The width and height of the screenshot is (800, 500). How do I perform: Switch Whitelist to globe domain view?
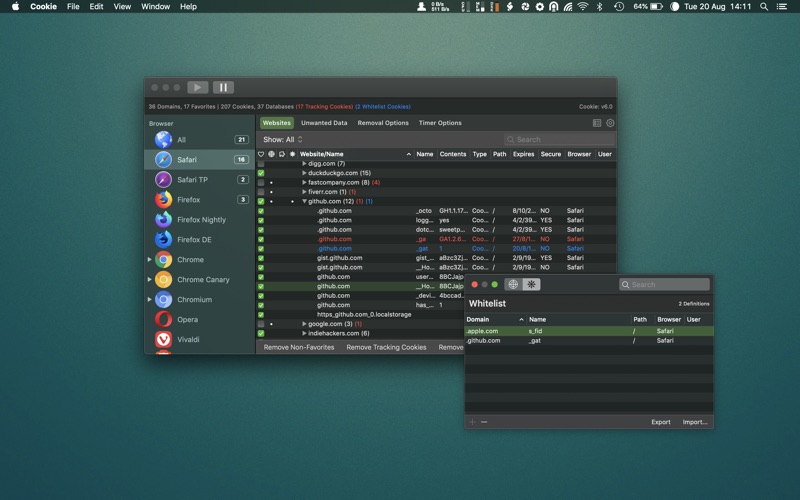(513, 284)
